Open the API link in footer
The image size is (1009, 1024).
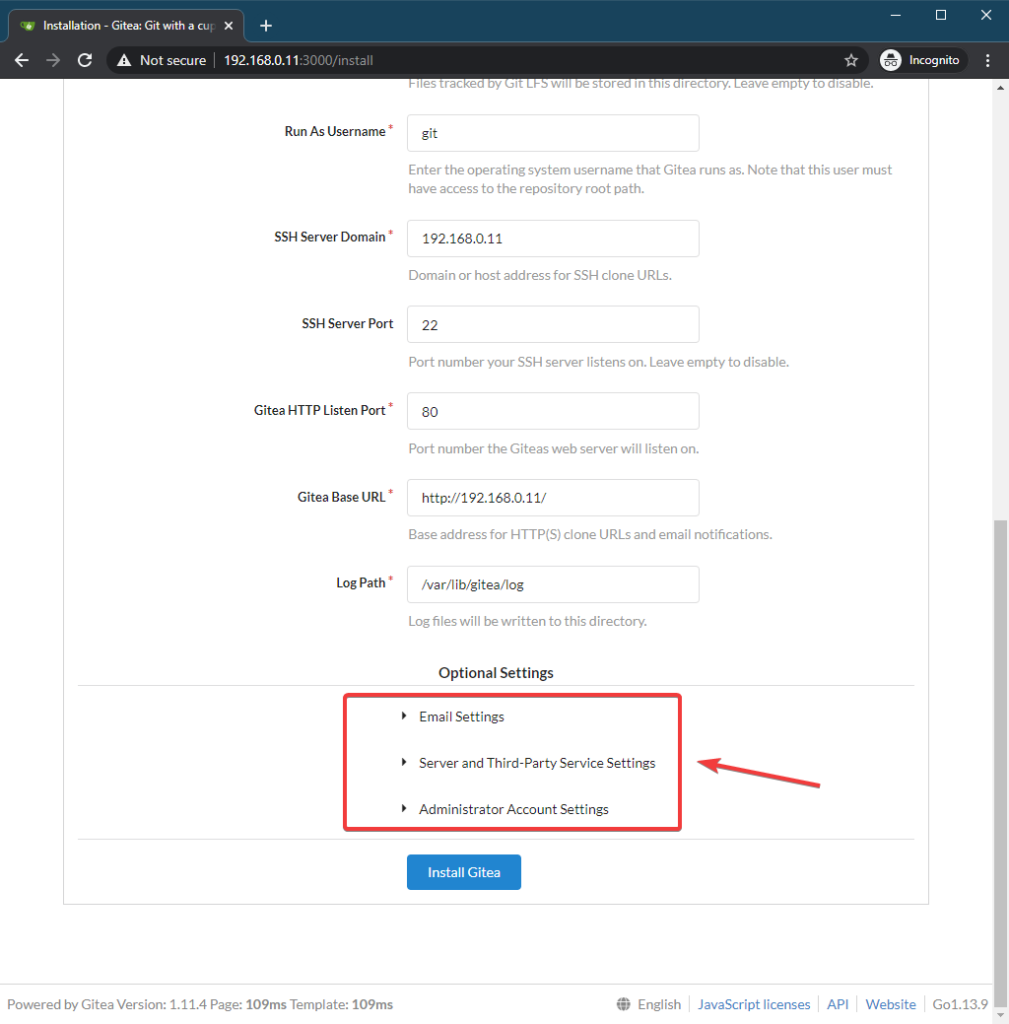(x=838, y=1004)
